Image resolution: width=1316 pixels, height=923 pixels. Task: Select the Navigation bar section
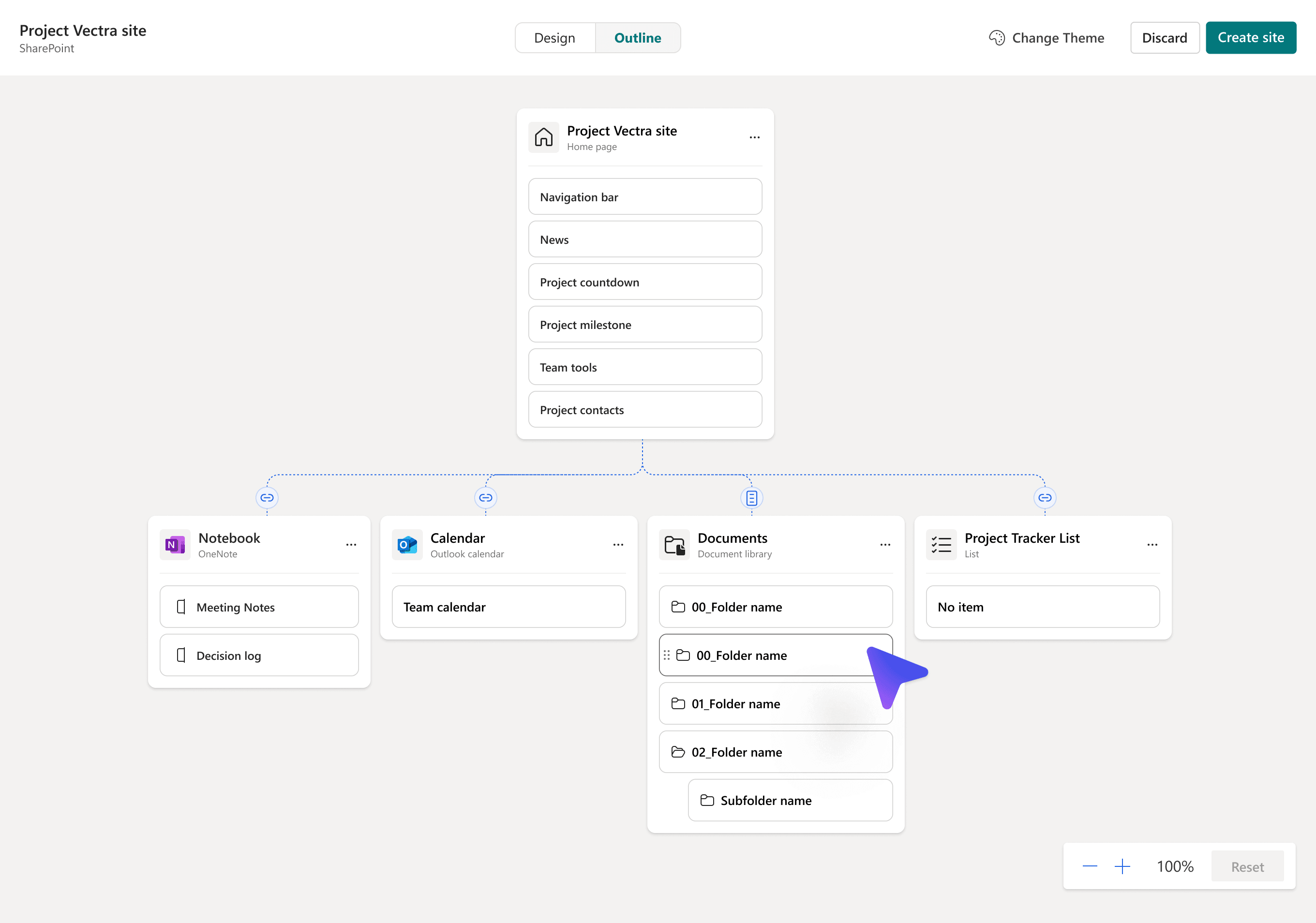[x=645, y=197]
